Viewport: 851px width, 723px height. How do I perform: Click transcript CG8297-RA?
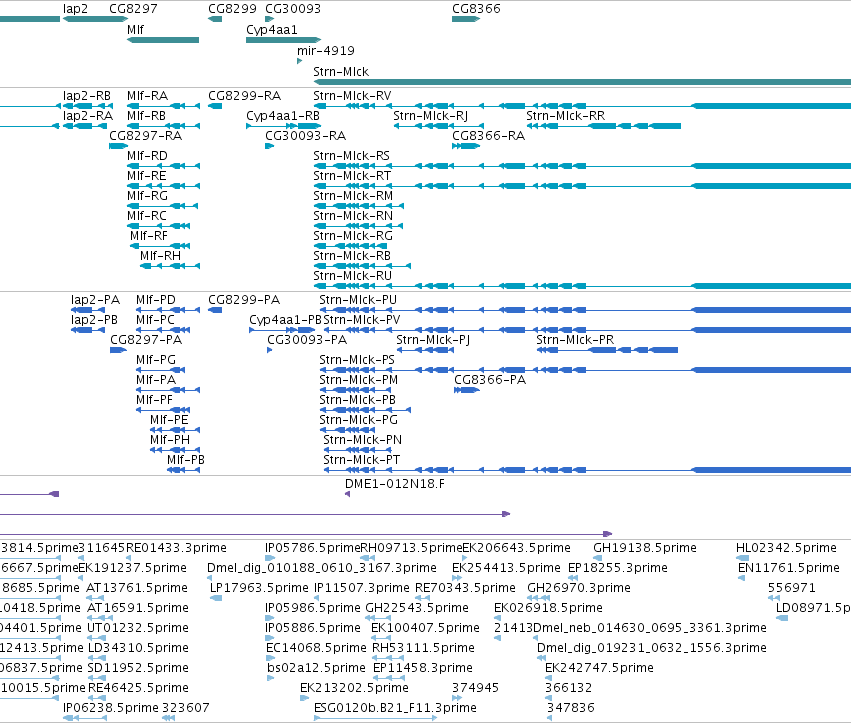coord(145,136)
